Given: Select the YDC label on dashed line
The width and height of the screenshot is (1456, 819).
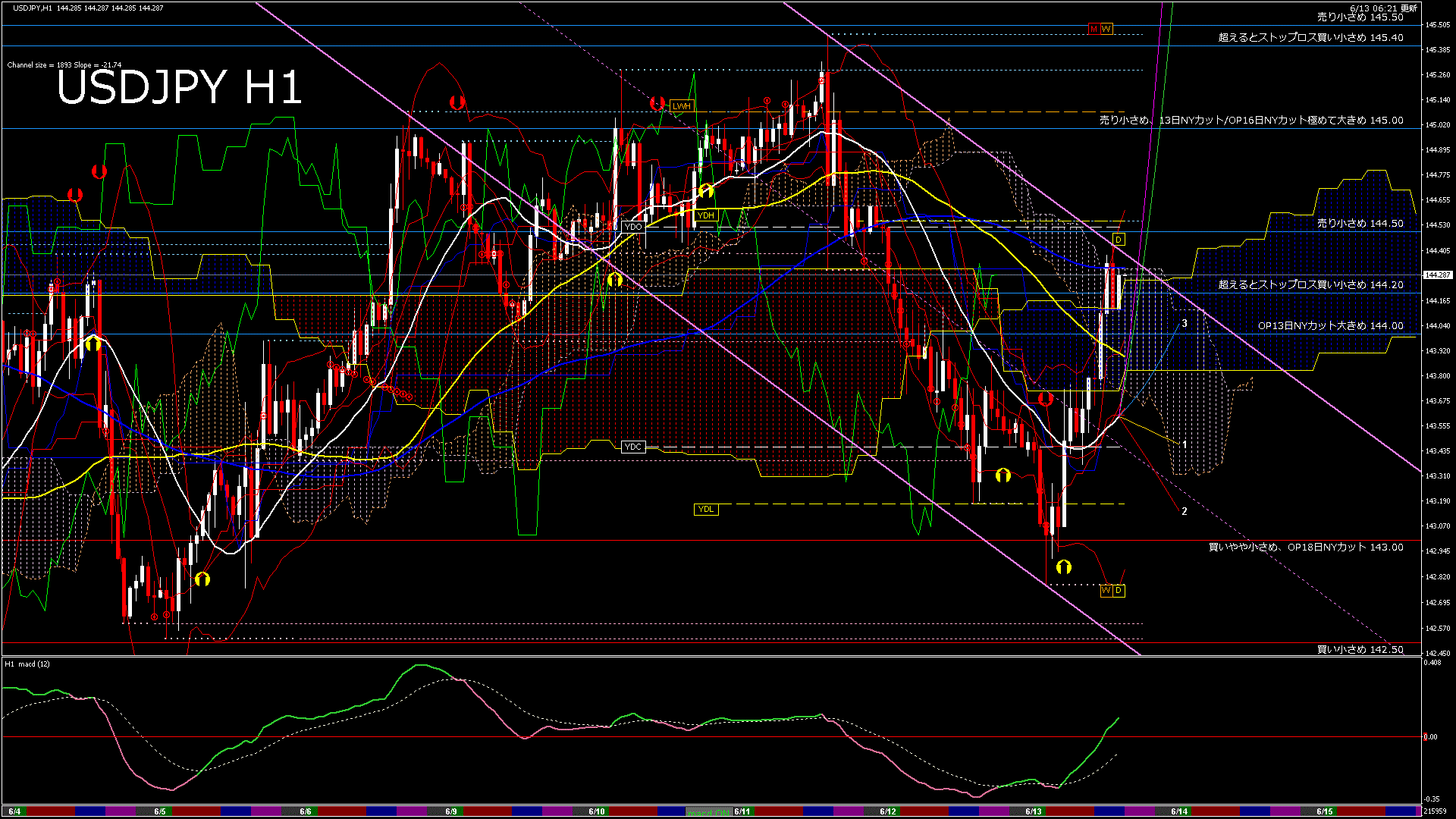Looking at the screenshot, I should pos(633,447).
